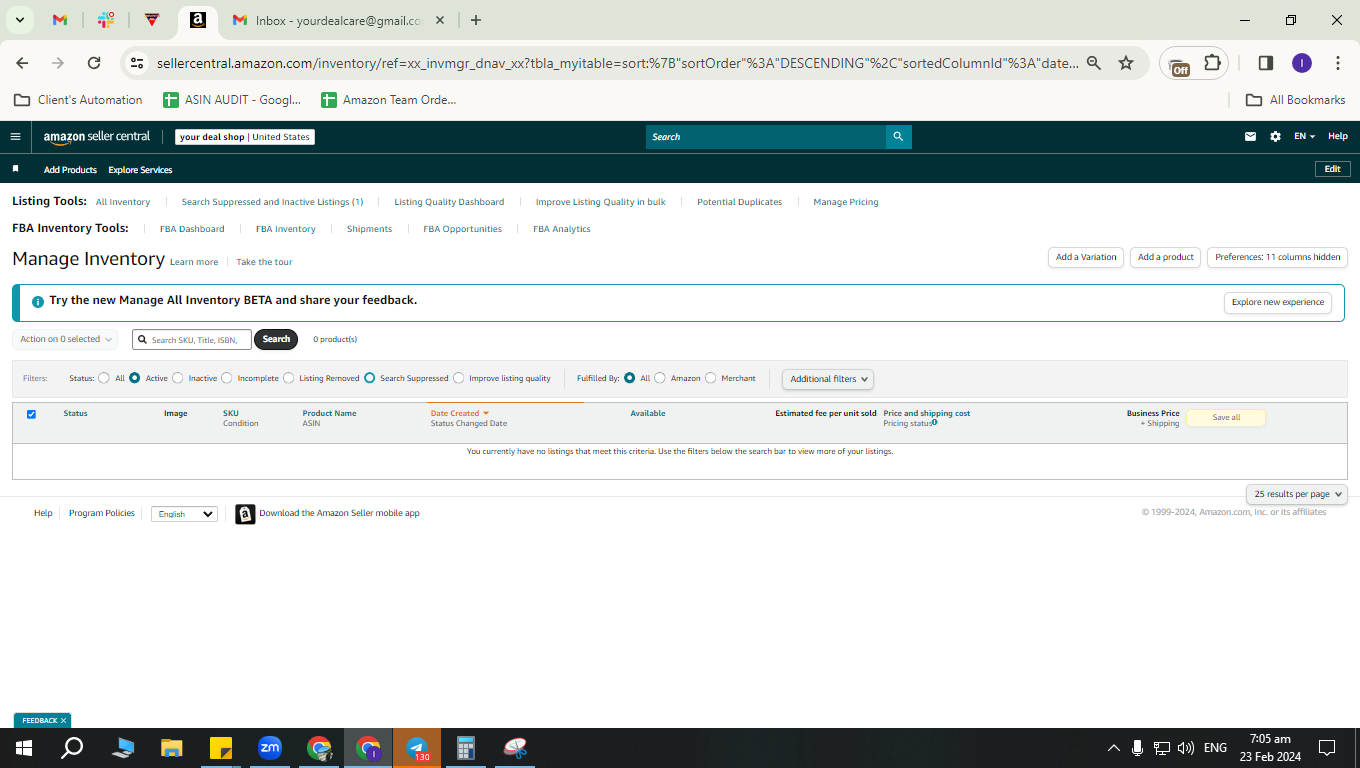Screen dimensions: 1360x768
Task: Select Fulfilled By Merchant radio button
Action: pos(711,378)
